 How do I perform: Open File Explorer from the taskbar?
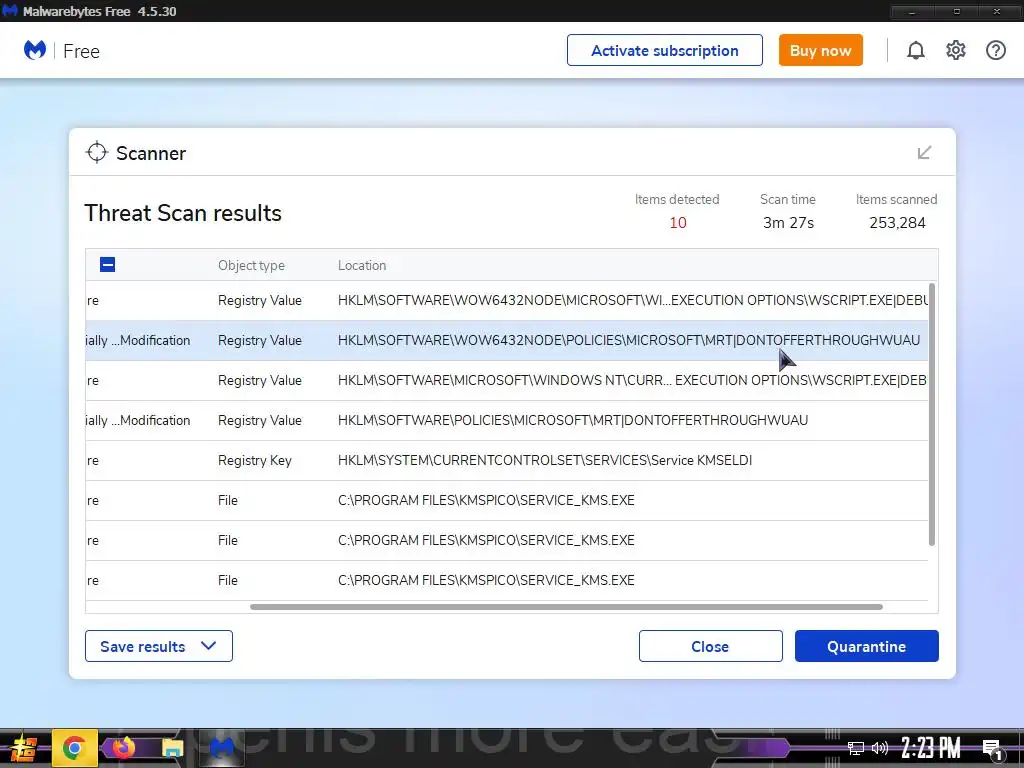pyautogui.click(x=172, y=749)
